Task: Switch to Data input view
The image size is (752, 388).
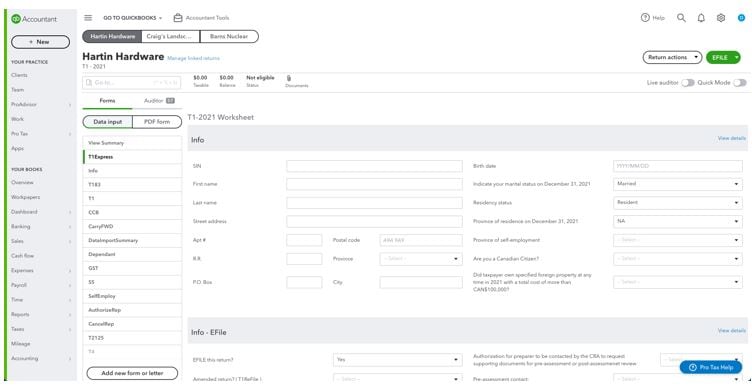Action: tap(107, 122)
